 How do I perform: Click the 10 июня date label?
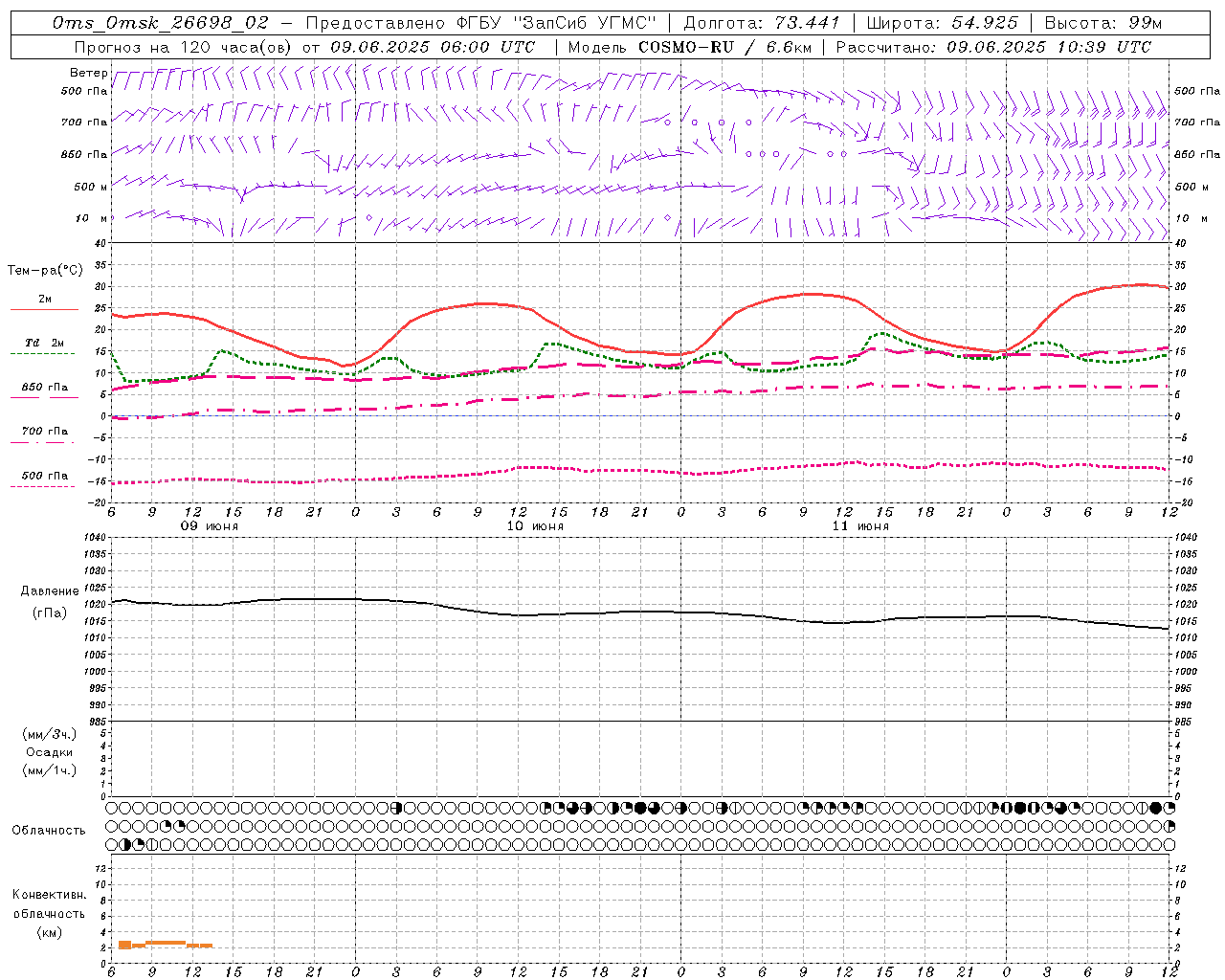pos(535,526)
